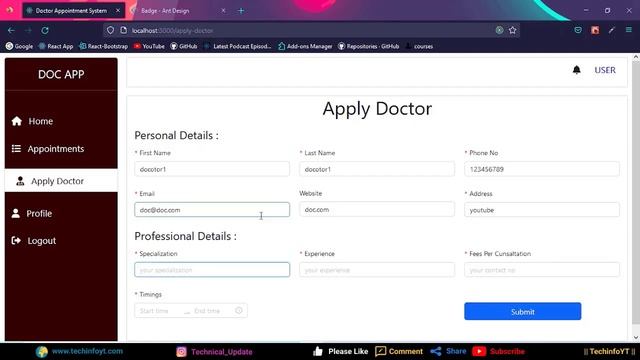
Task: Click the Experience input field
Action: point(377,270)
